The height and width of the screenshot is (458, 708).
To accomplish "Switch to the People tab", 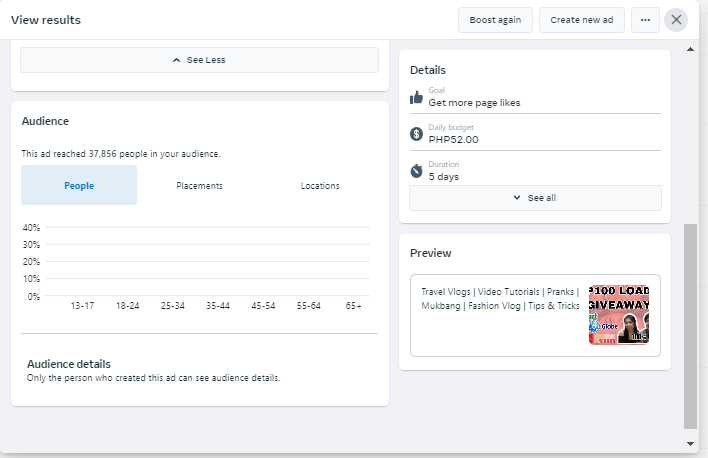I will tap(79, 186).
